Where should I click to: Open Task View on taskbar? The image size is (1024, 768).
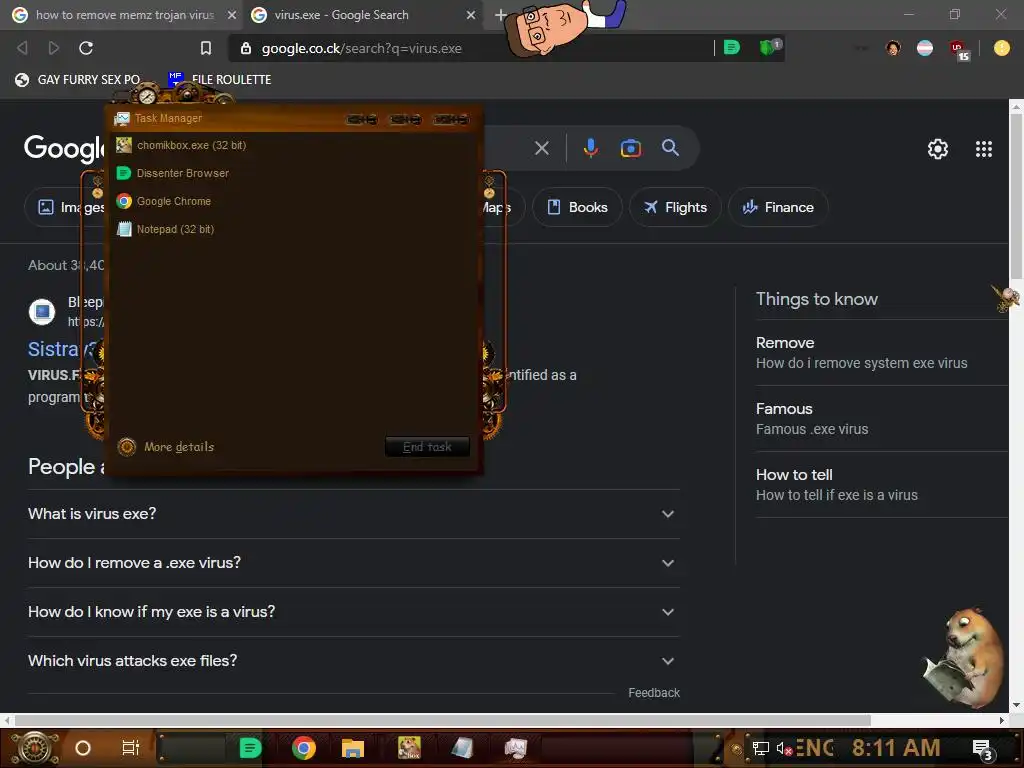tap(131, 748)
